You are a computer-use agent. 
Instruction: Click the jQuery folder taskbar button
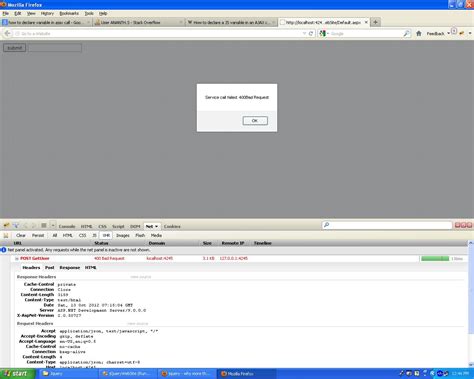(x=68, y=374)
